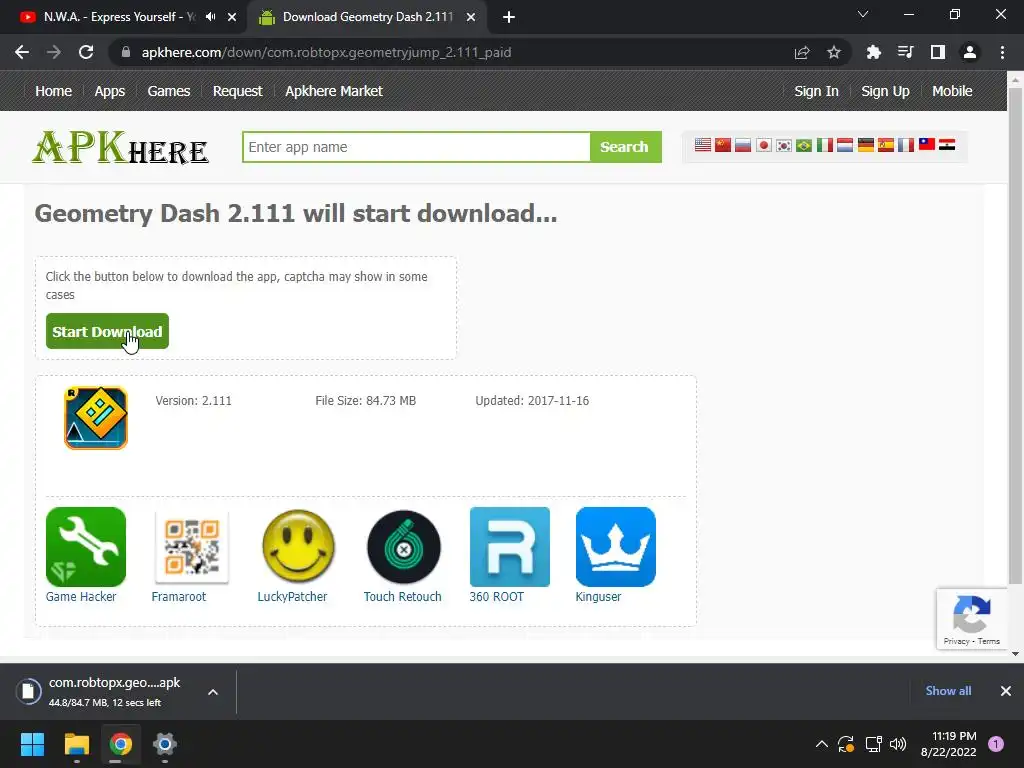The image size is (1024, 768).
Task: Select the United States flag language
Action: (x=703, y=145)
